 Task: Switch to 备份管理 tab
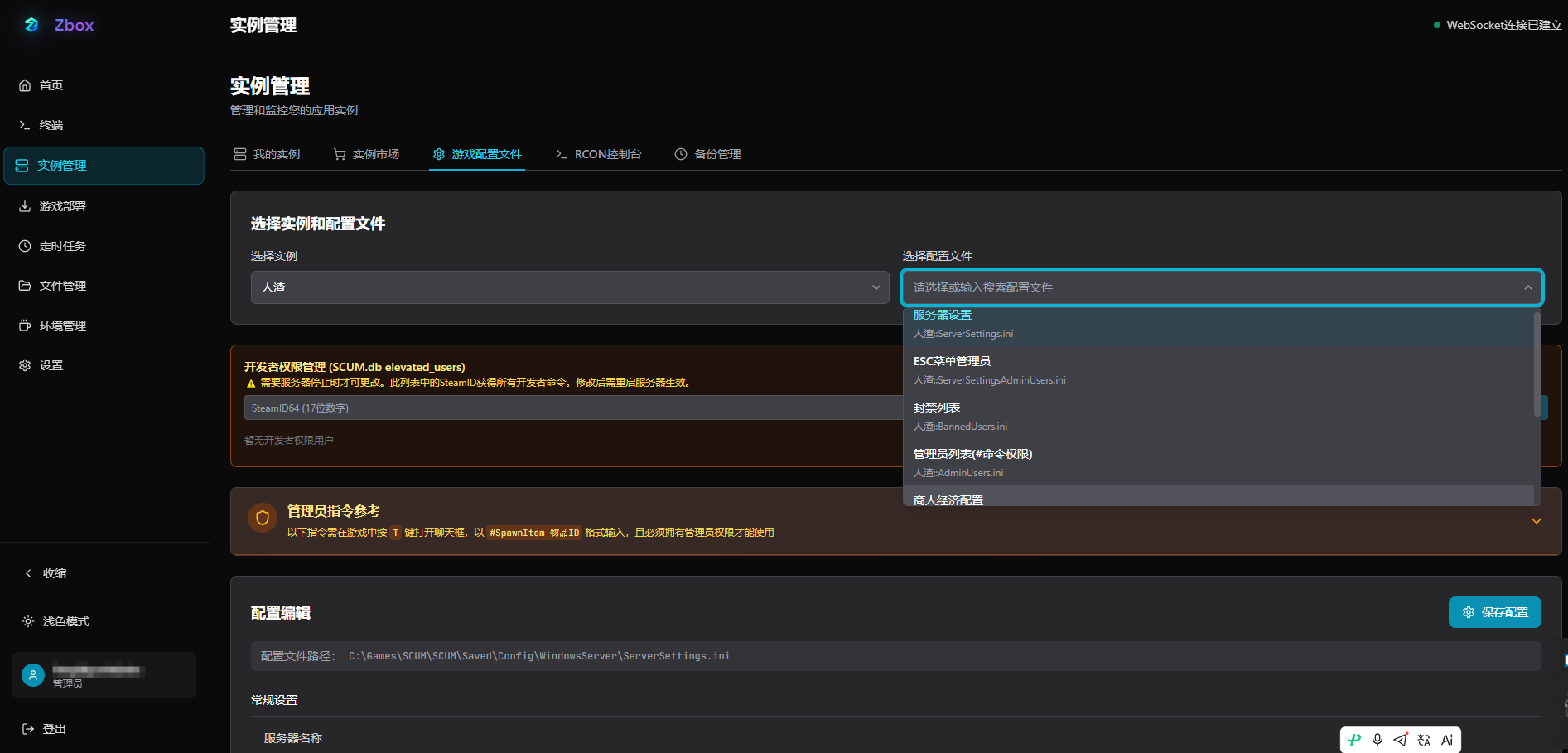tap(707, 154)
